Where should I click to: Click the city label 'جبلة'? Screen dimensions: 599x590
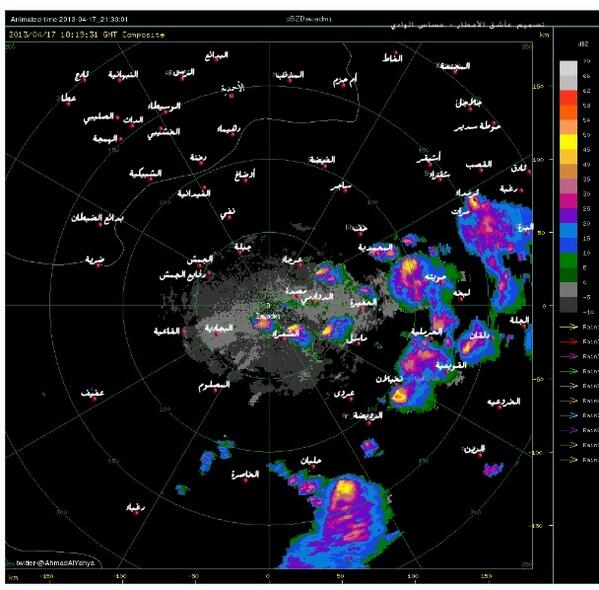pyautogui.click(x=243, y=247)
